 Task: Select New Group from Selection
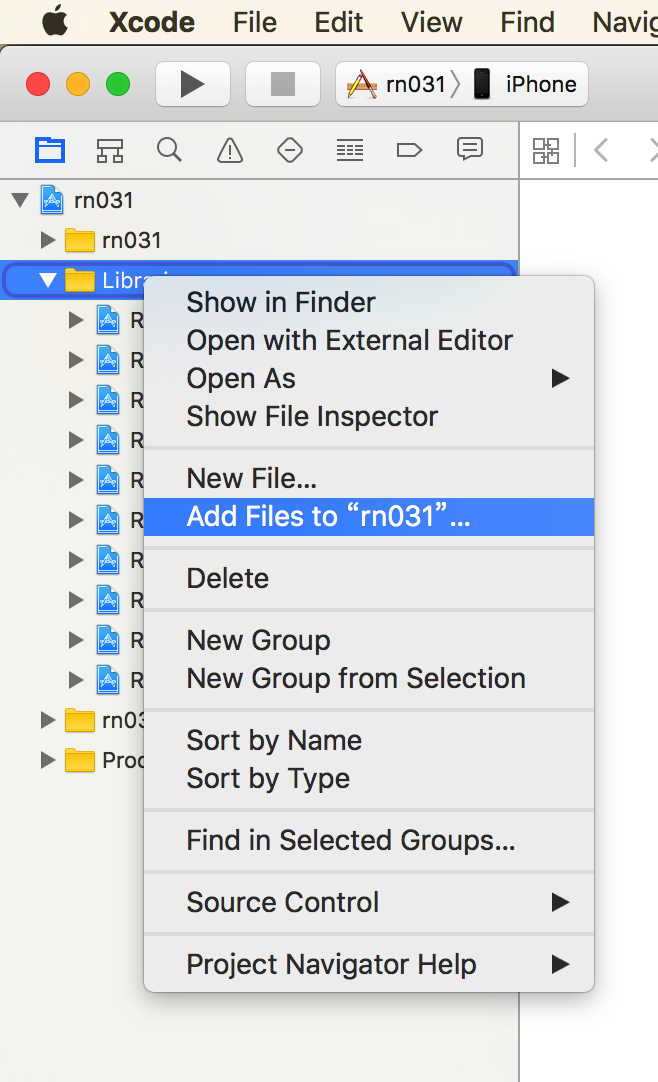356,678
